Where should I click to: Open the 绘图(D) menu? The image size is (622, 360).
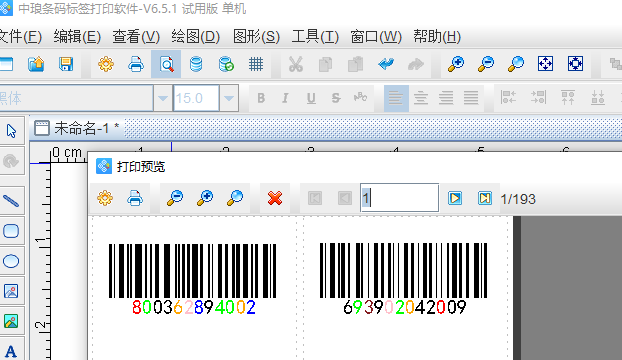click(195, 37)
